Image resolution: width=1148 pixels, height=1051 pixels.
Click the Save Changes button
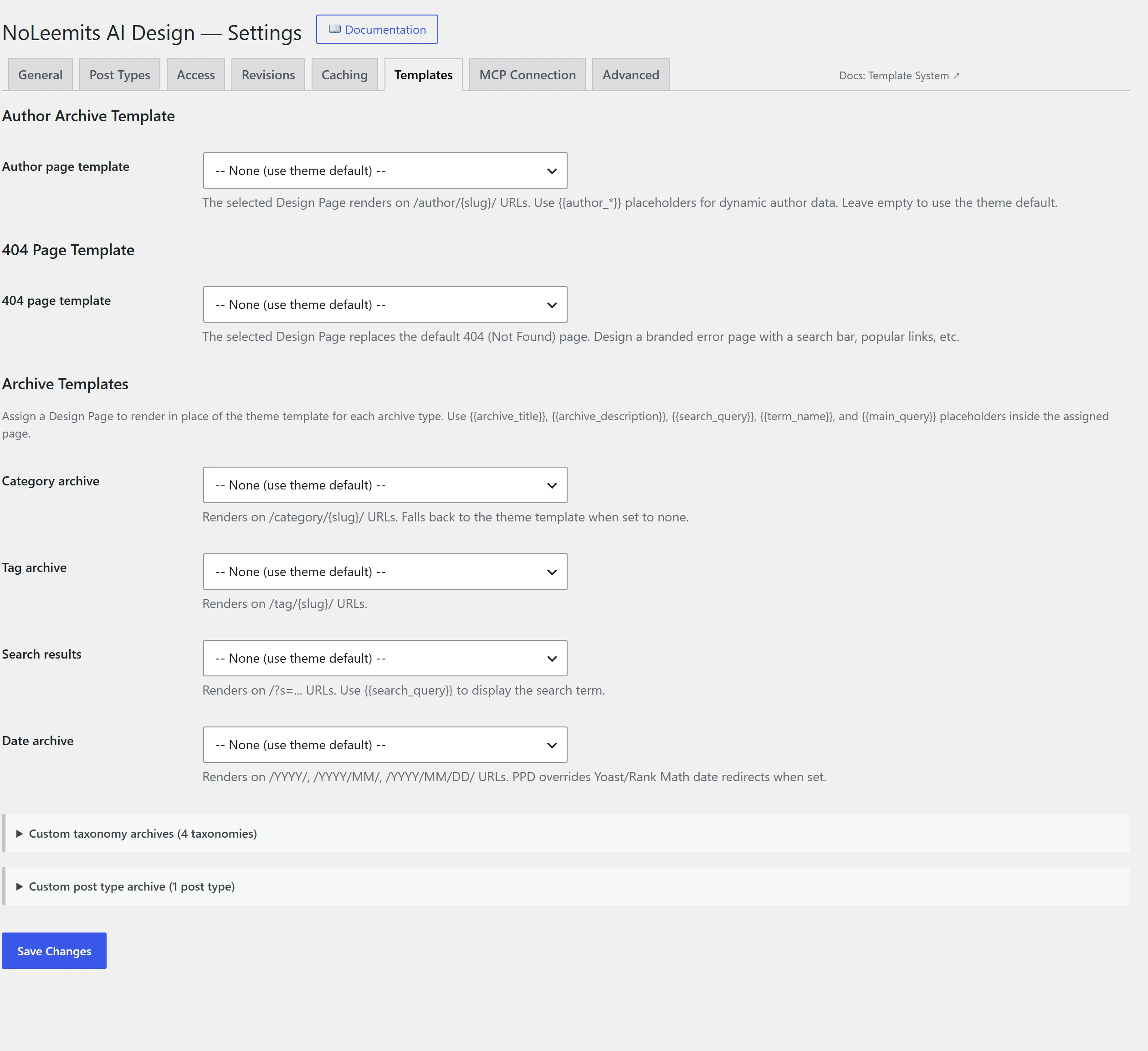(x=54, y=951)
